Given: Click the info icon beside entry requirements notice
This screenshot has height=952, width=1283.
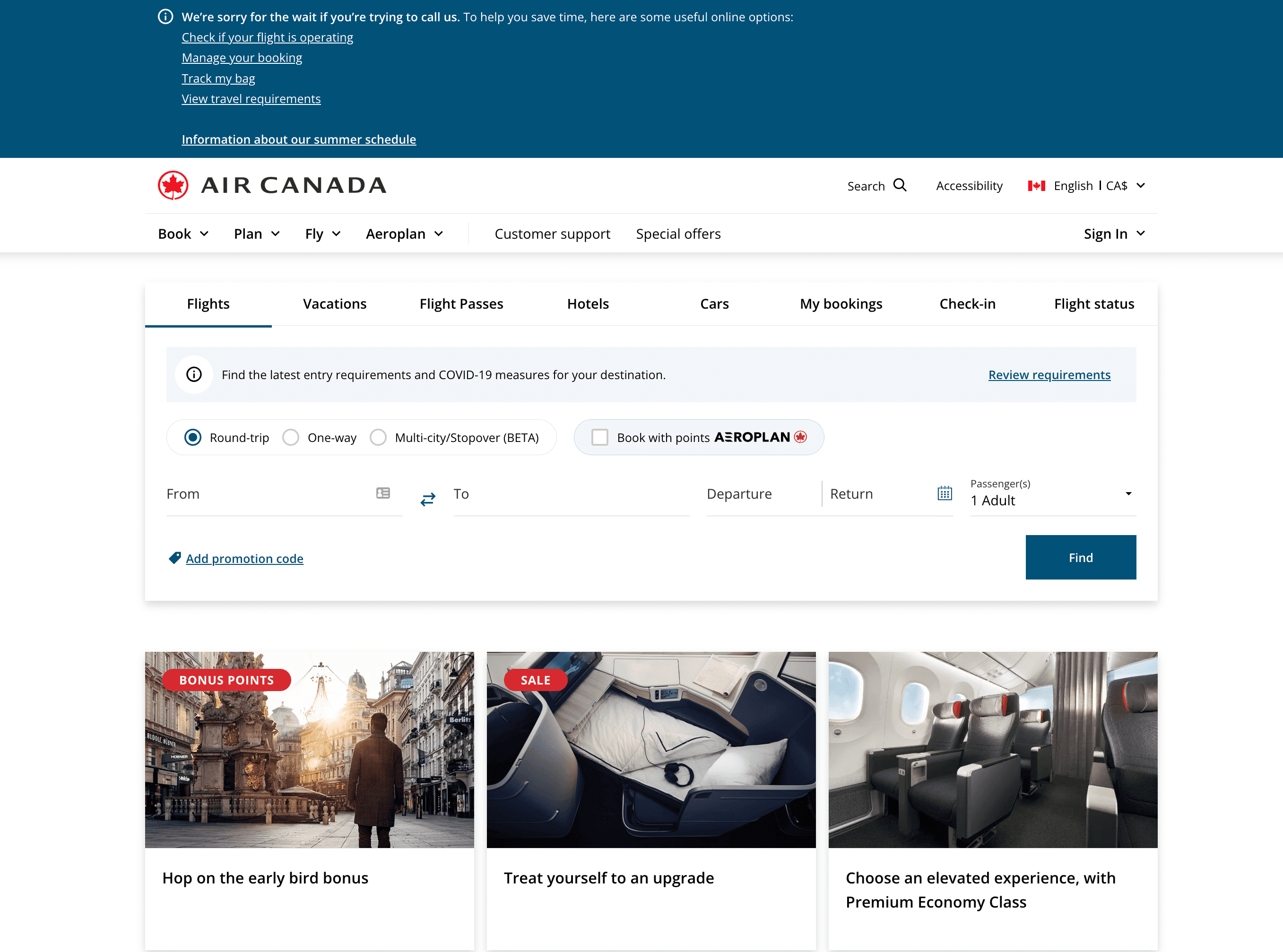Looking at the screenshot, I should 194,374.
